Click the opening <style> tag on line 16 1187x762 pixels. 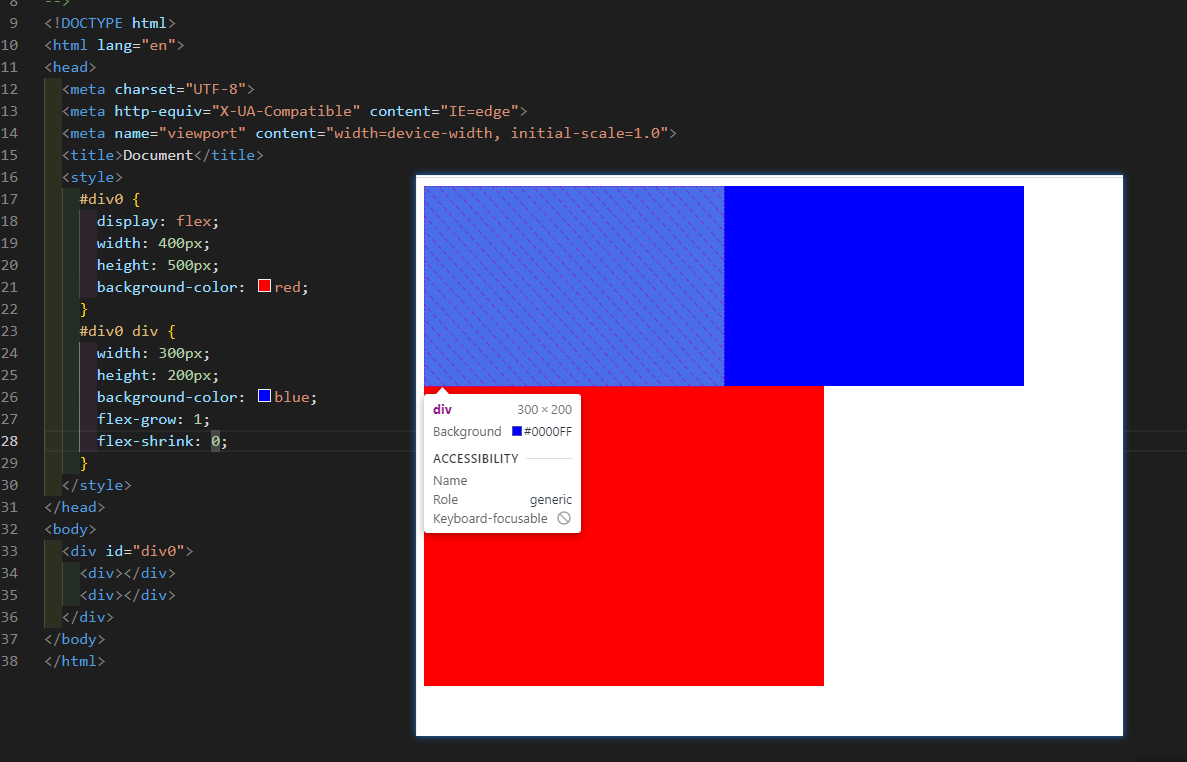pyautogui.click(x=92, y=177)
